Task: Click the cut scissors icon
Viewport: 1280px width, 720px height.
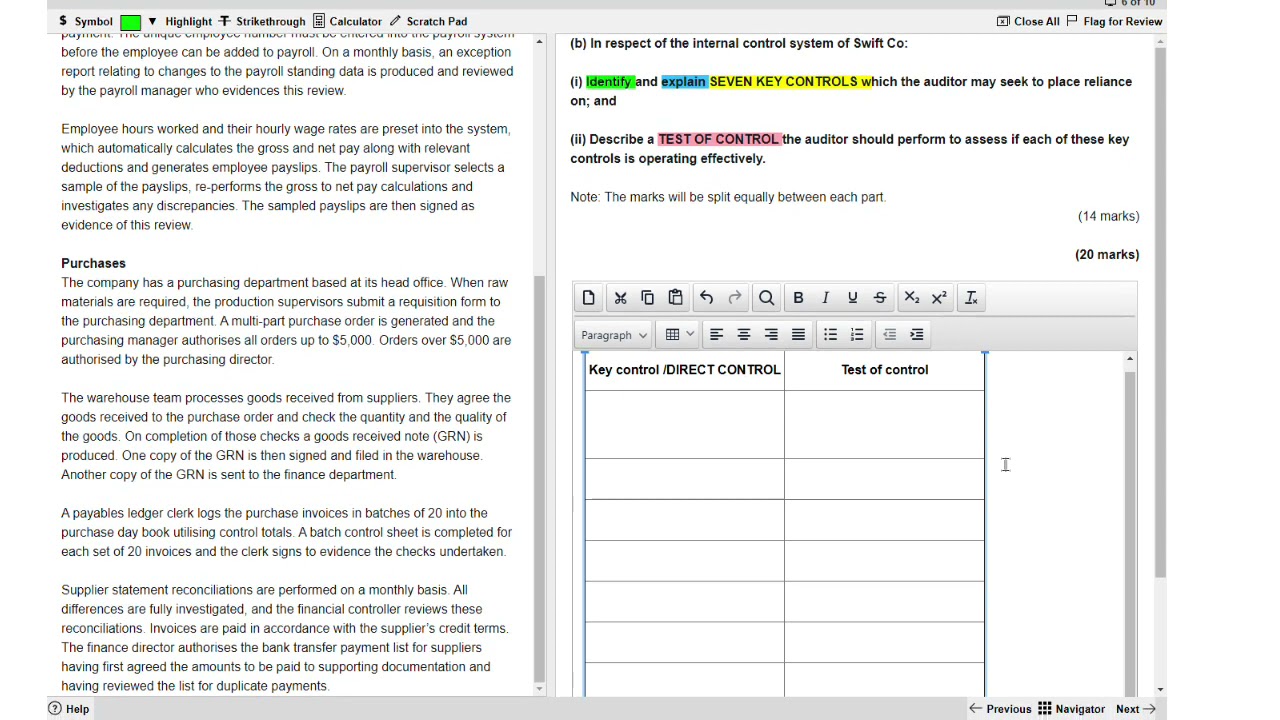Action: click(620, 298)
